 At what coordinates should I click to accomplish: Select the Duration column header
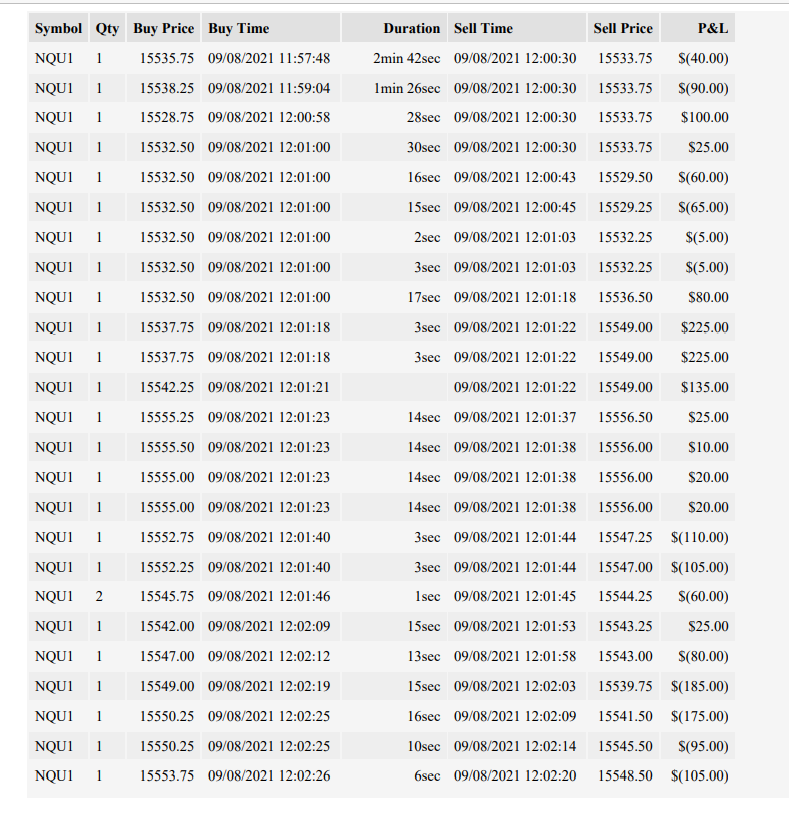tap(394, 28)
